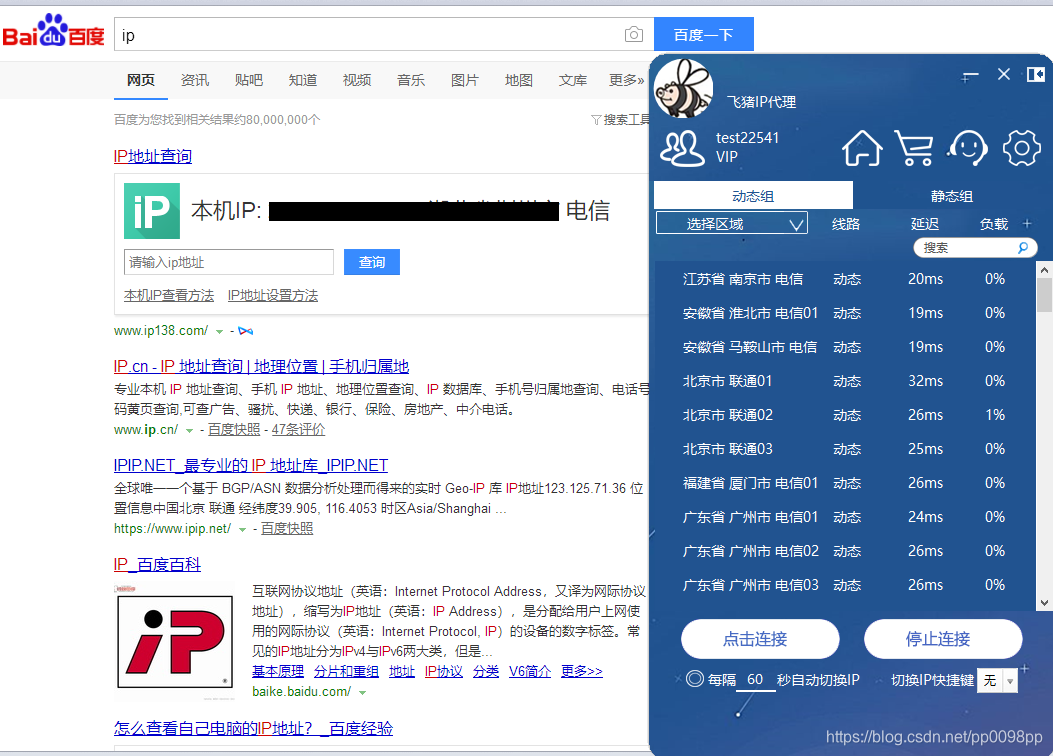The image size is (1053, 756).
Task: Click the dock-panel icon in the proxy window's title bar
Action: point(1035,74)
